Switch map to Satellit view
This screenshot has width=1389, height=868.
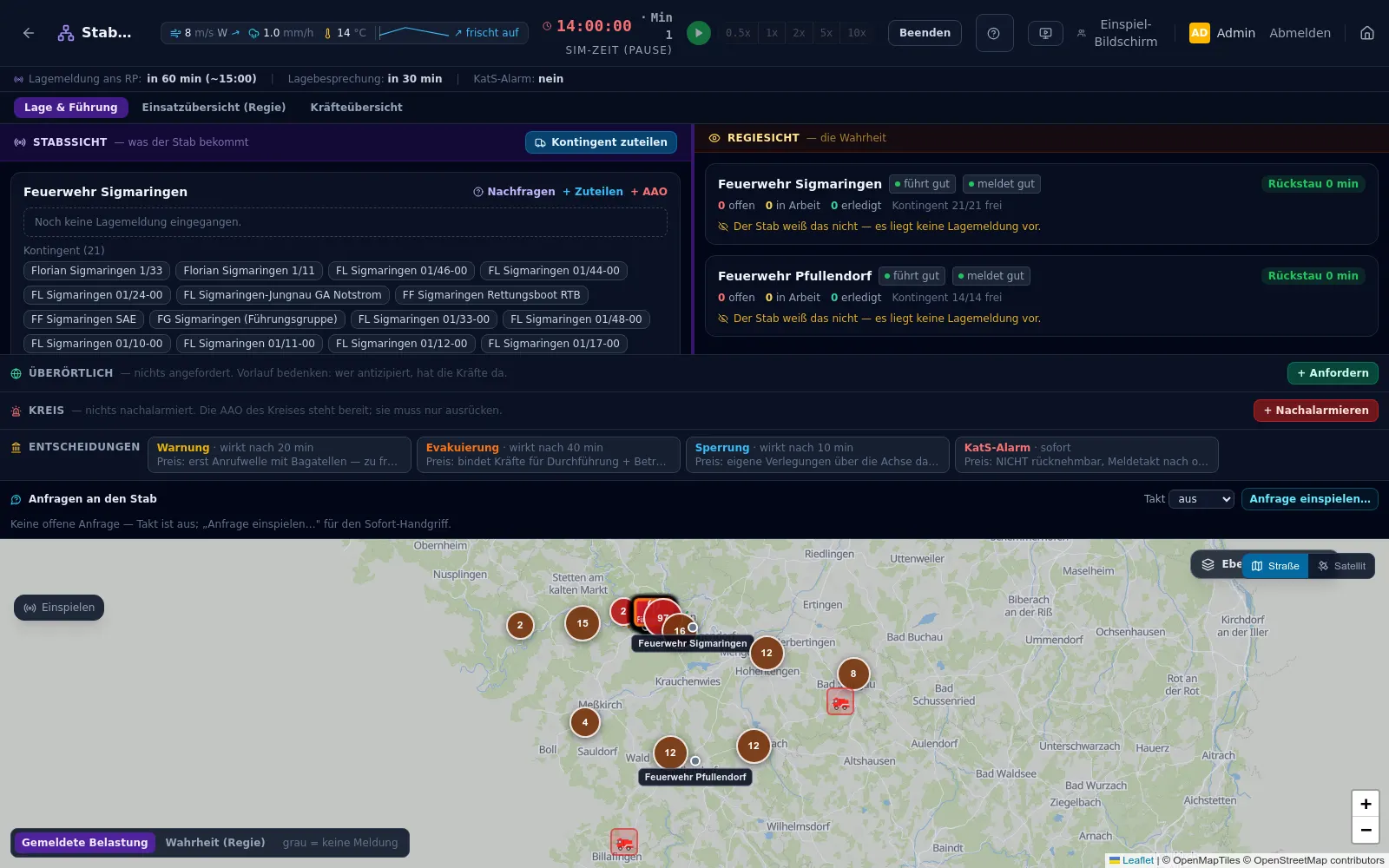pyautogui.click(x=1341, y=566)
